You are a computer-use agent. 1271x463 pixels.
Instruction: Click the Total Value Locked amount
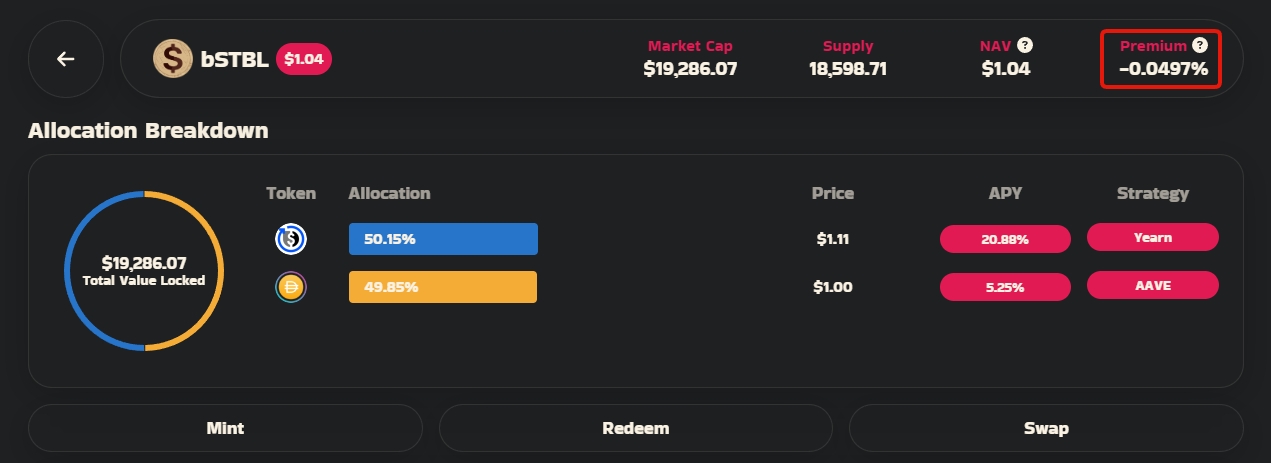coord(144,263)
